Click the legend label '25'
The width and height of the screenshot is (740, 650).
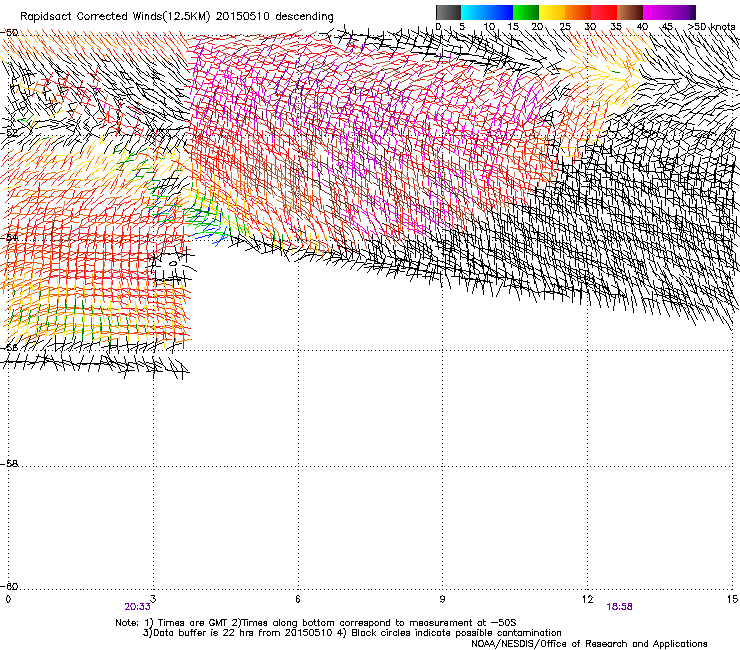pos(565,27)
